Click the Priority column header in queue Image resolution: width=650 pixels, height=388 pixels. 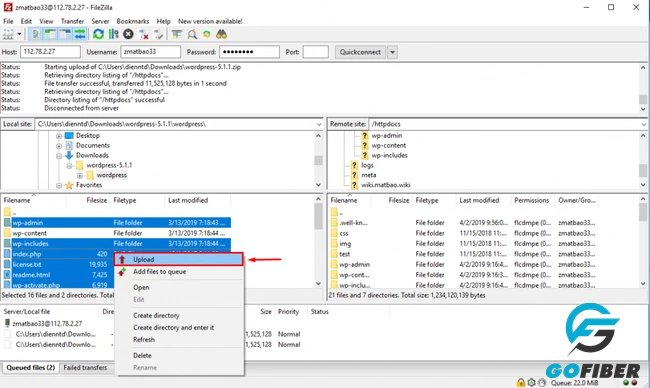(288, 312)
